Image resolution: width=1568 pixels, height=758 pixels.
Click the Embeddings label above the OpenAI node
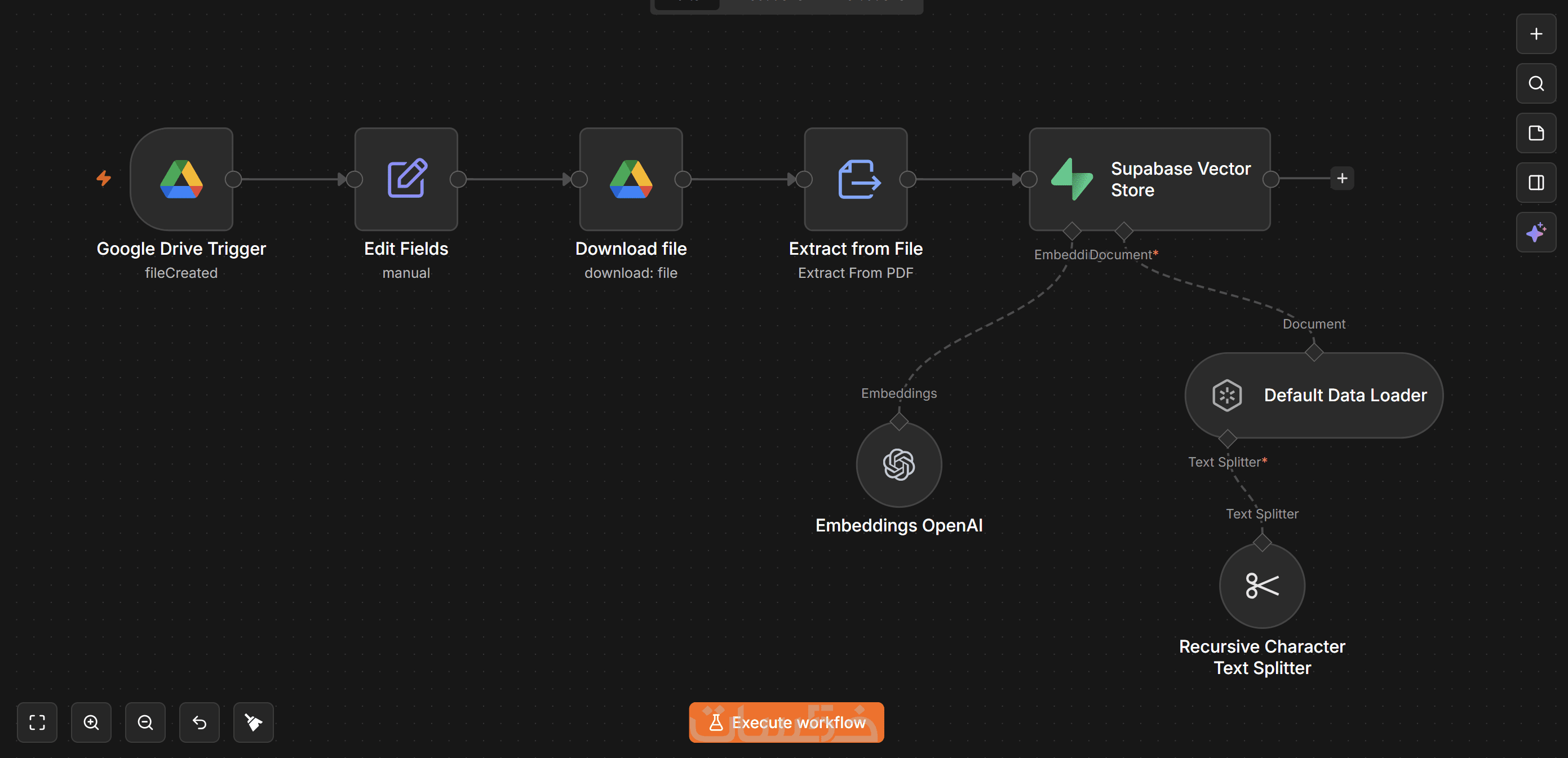click(899, 393)
